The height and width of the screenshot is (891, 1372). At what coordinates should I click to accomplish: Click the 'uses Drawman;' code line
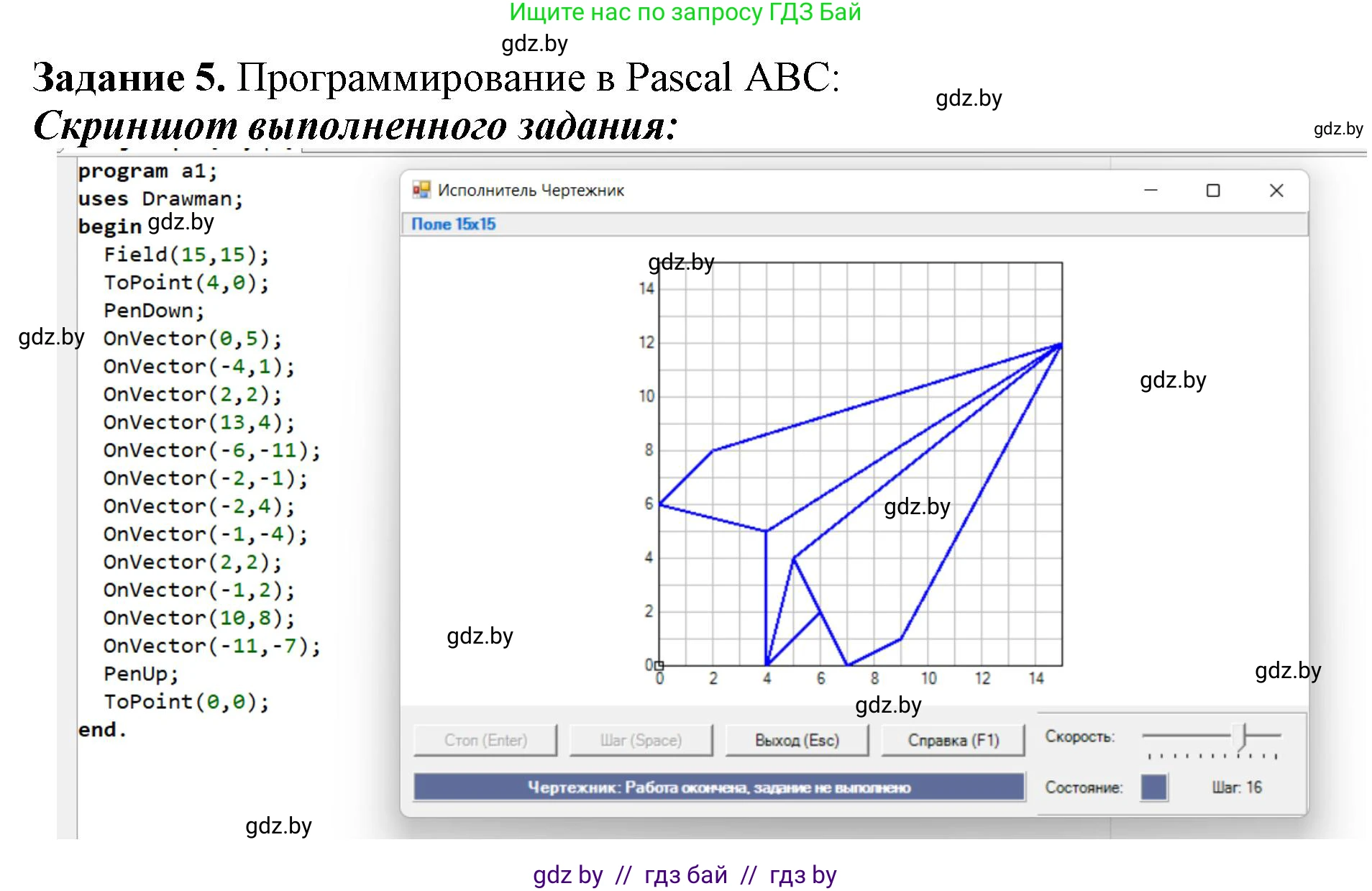[x=160, y=199]
